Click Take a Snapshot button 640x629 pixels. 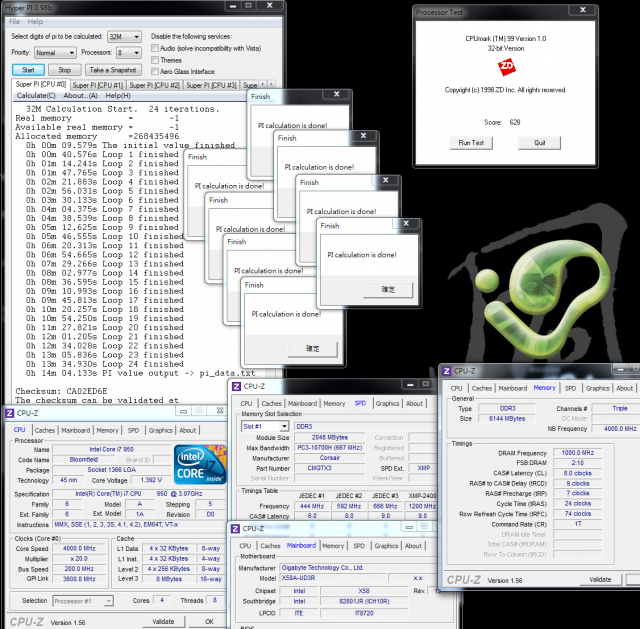(113, 70)
